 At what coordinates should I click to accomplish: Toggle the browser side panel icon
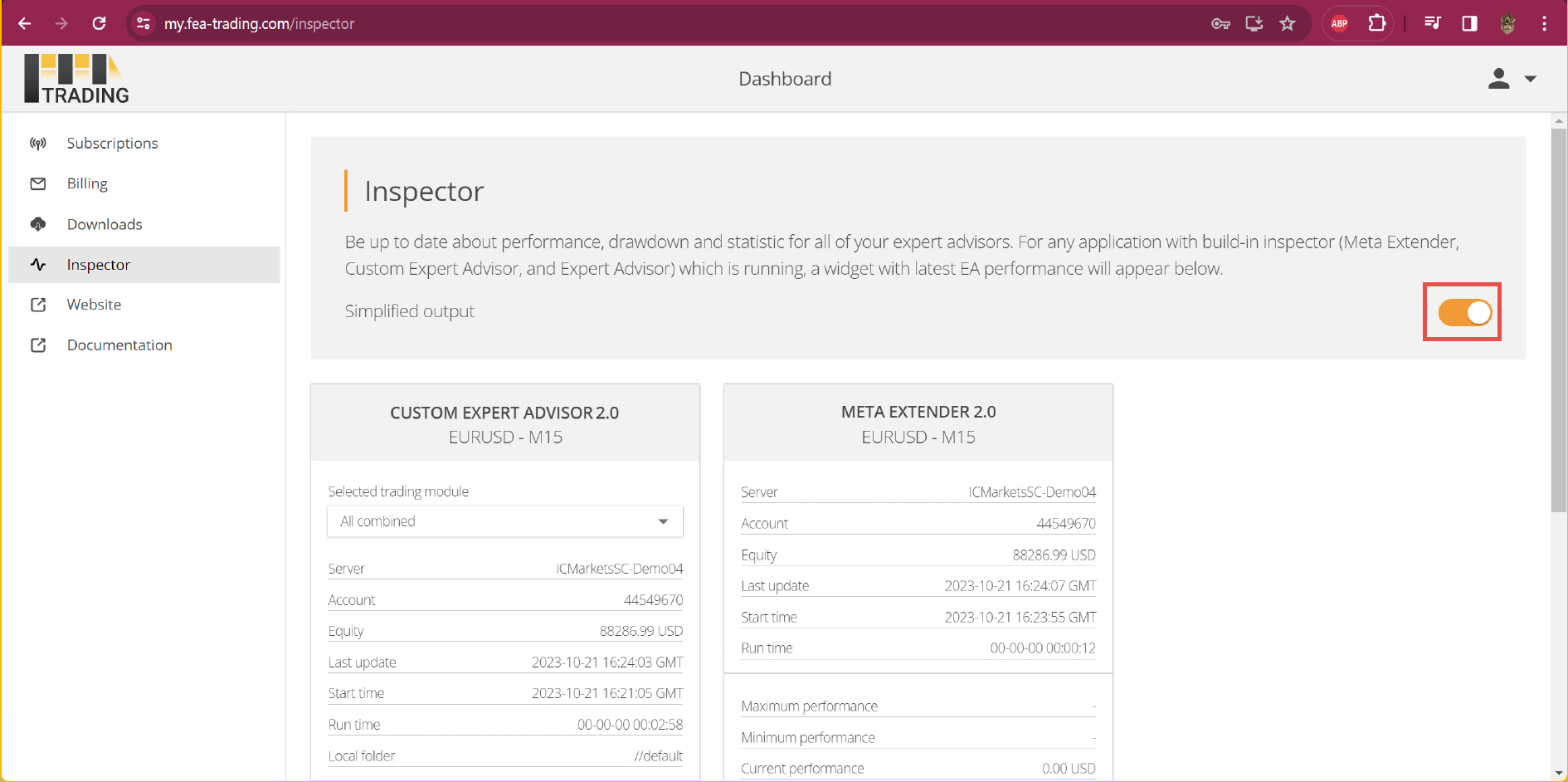point(1469,23)
